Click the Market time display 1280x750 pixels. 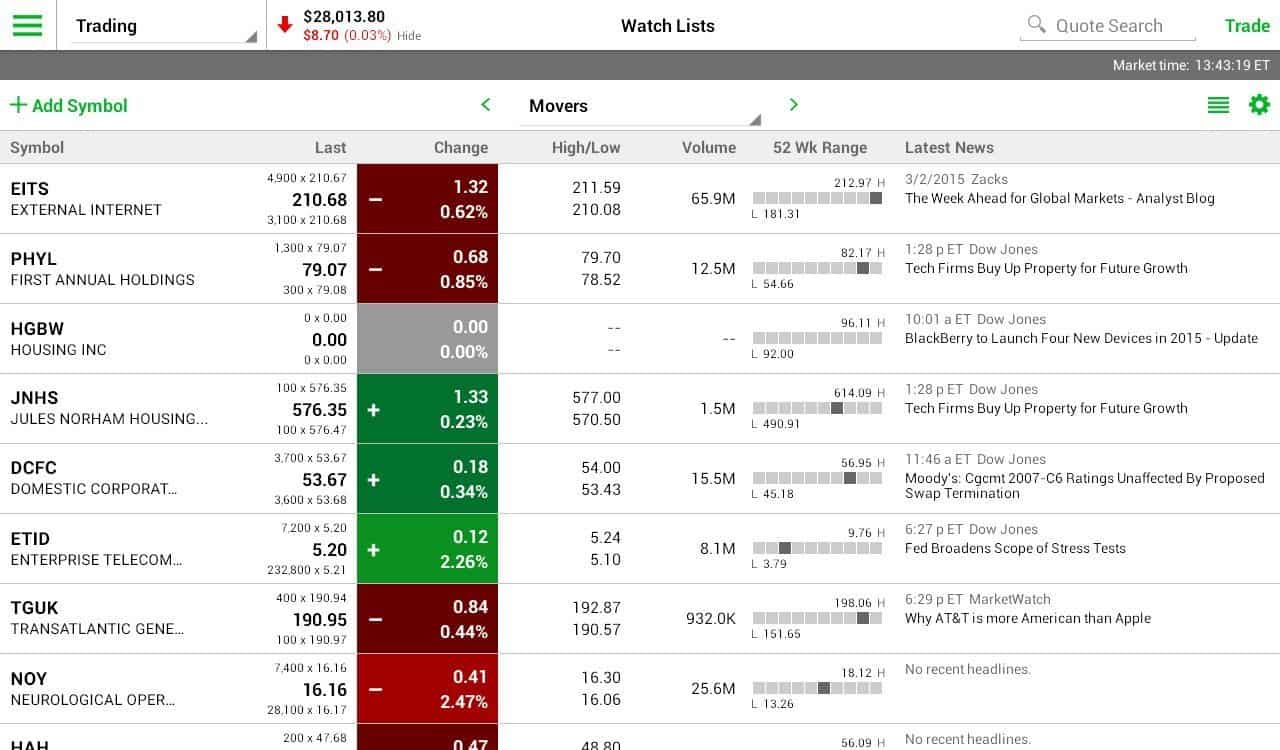1191,65
